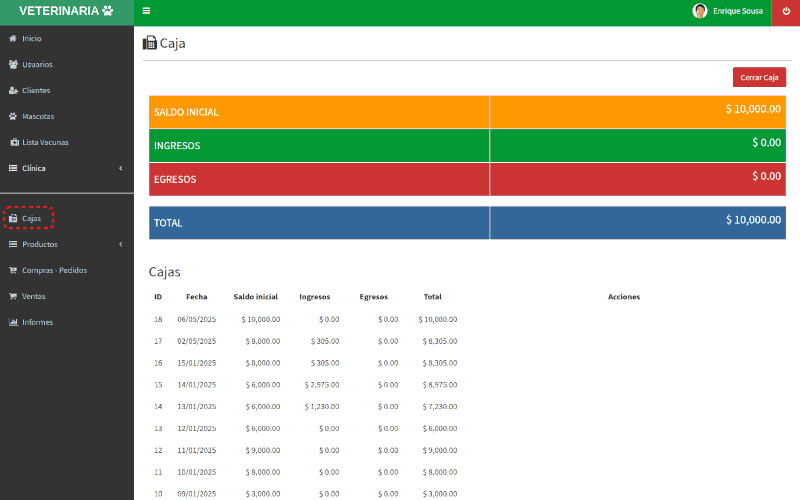
Task: Click the Clientes person icon
Action: pyautogui.click(x=13, y=90)
